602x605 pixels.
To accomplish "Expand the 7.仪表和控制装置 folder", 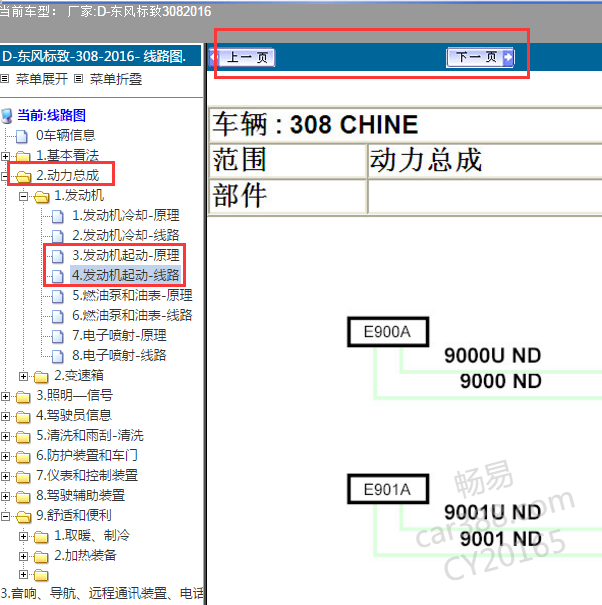I will click(x=5, y=477).
